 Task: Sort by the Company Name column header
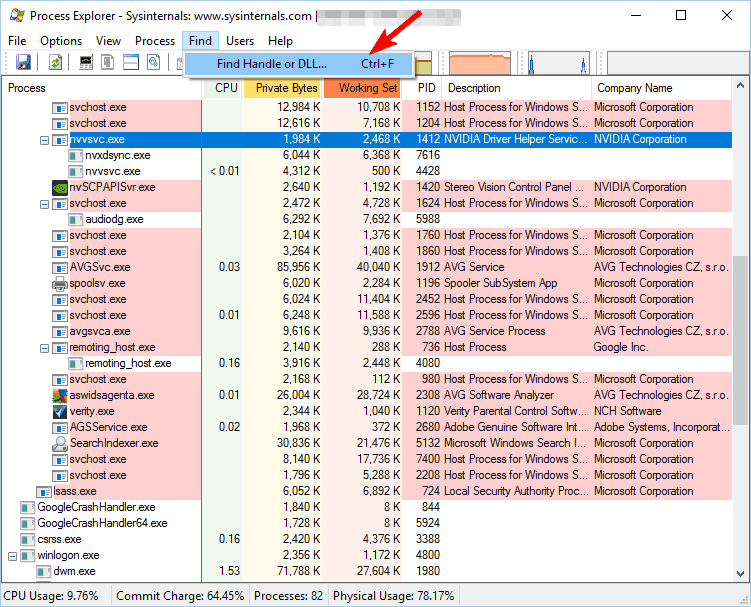coord(661,88)
